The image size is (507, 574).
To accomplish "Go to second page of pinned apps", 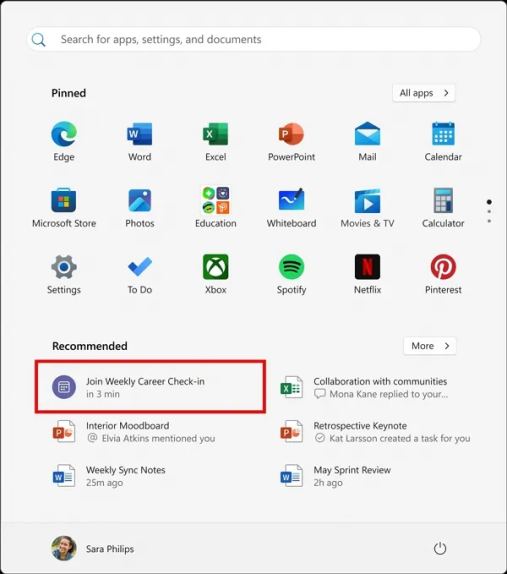I will pos(489,212).
